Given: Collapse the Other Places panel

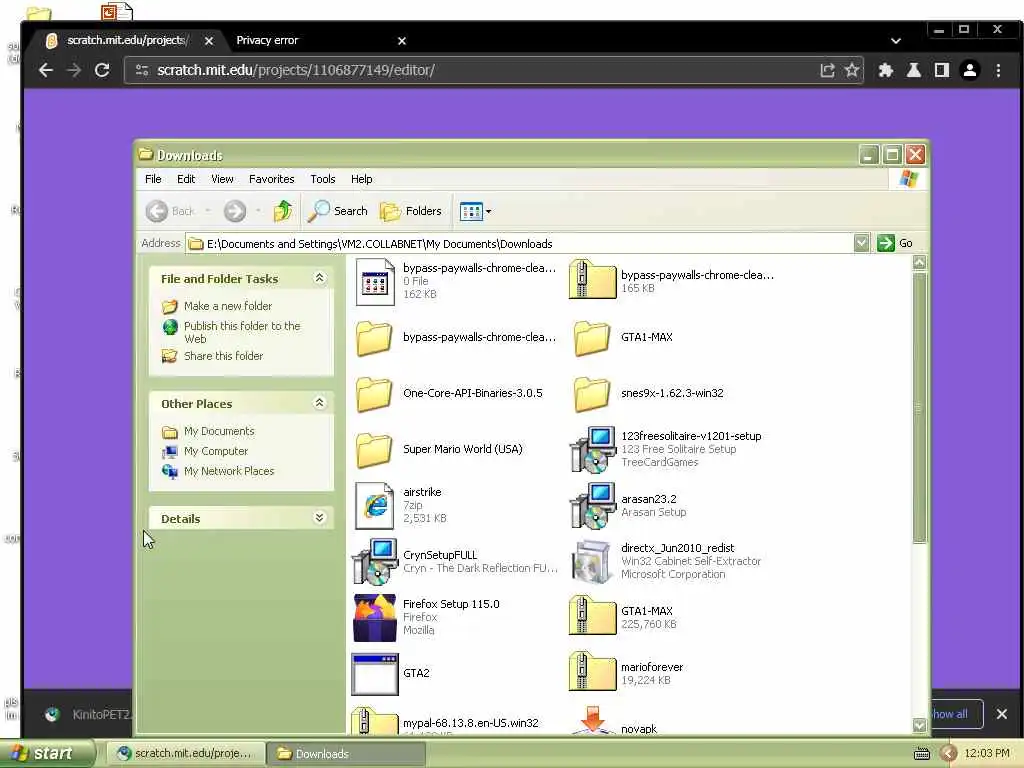Looking at the screenshot, I should click(x=319, y=402).
